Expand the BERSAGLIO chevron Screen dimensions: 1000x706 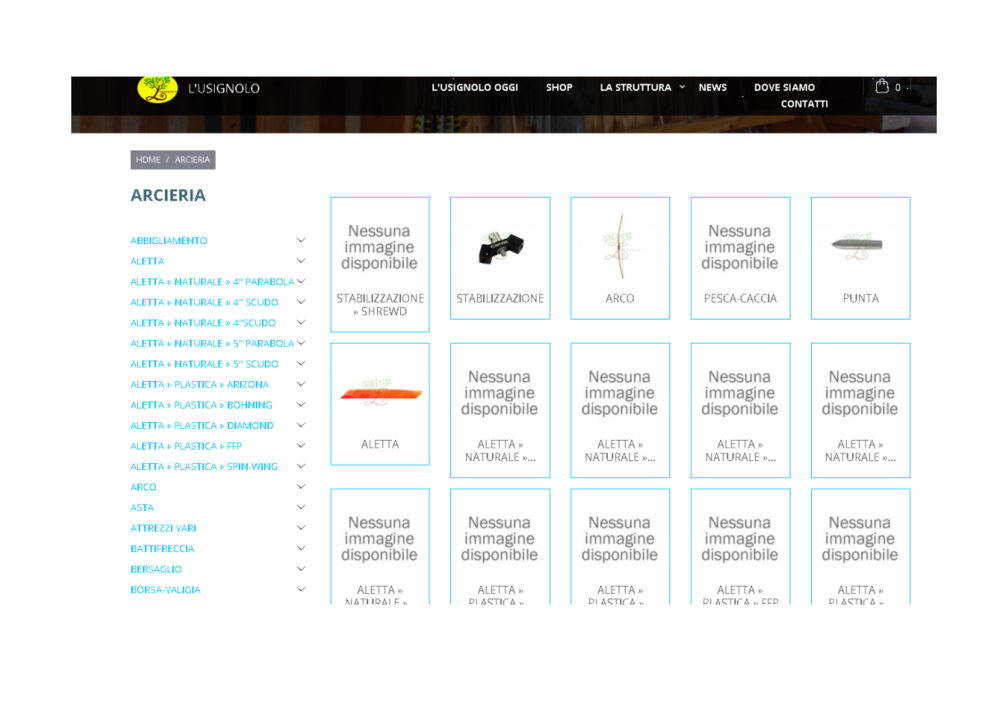[x=301, y=569]
